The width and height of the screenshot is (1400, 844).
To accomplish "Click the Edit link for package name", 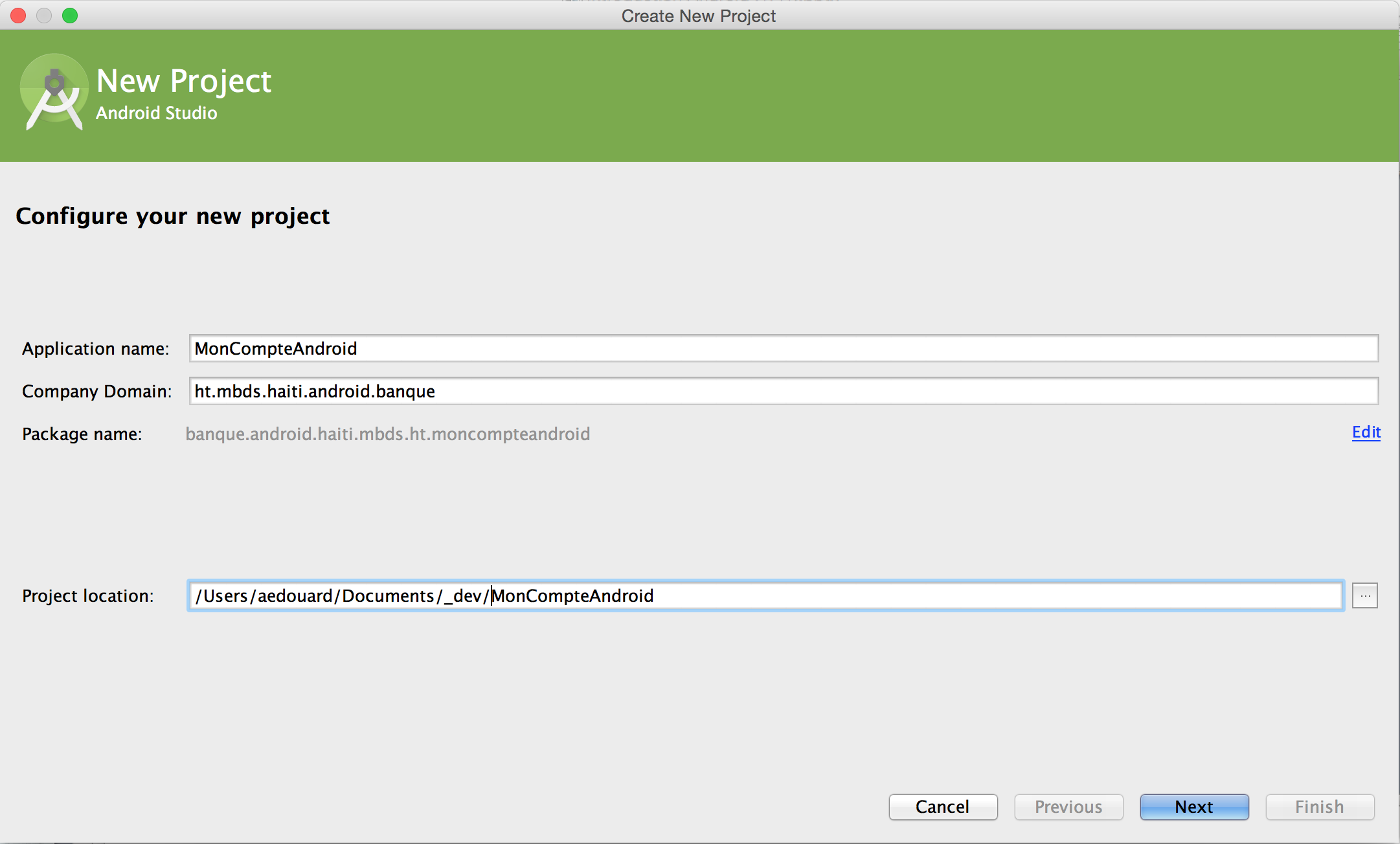I will click(x=1366, y=432).
